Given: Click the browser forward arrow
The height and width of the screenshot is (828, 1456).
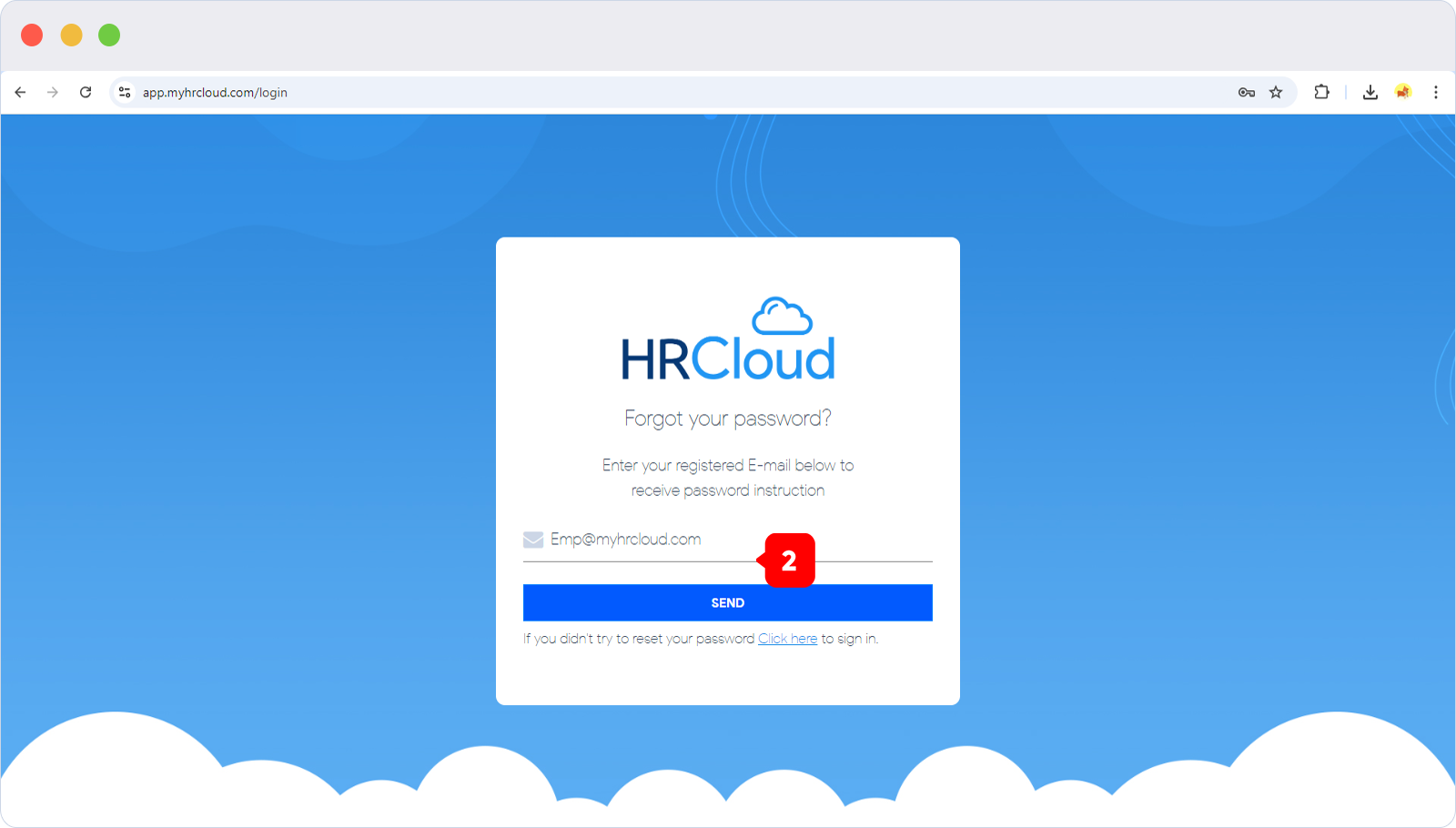Looking at the screenshot, I should point(53,92).
